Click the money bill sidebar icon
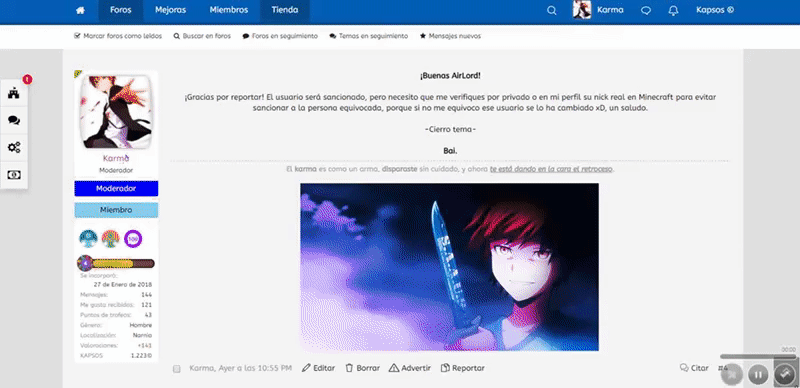The width and height of the screenshot is (800, 388). [14, 175]
